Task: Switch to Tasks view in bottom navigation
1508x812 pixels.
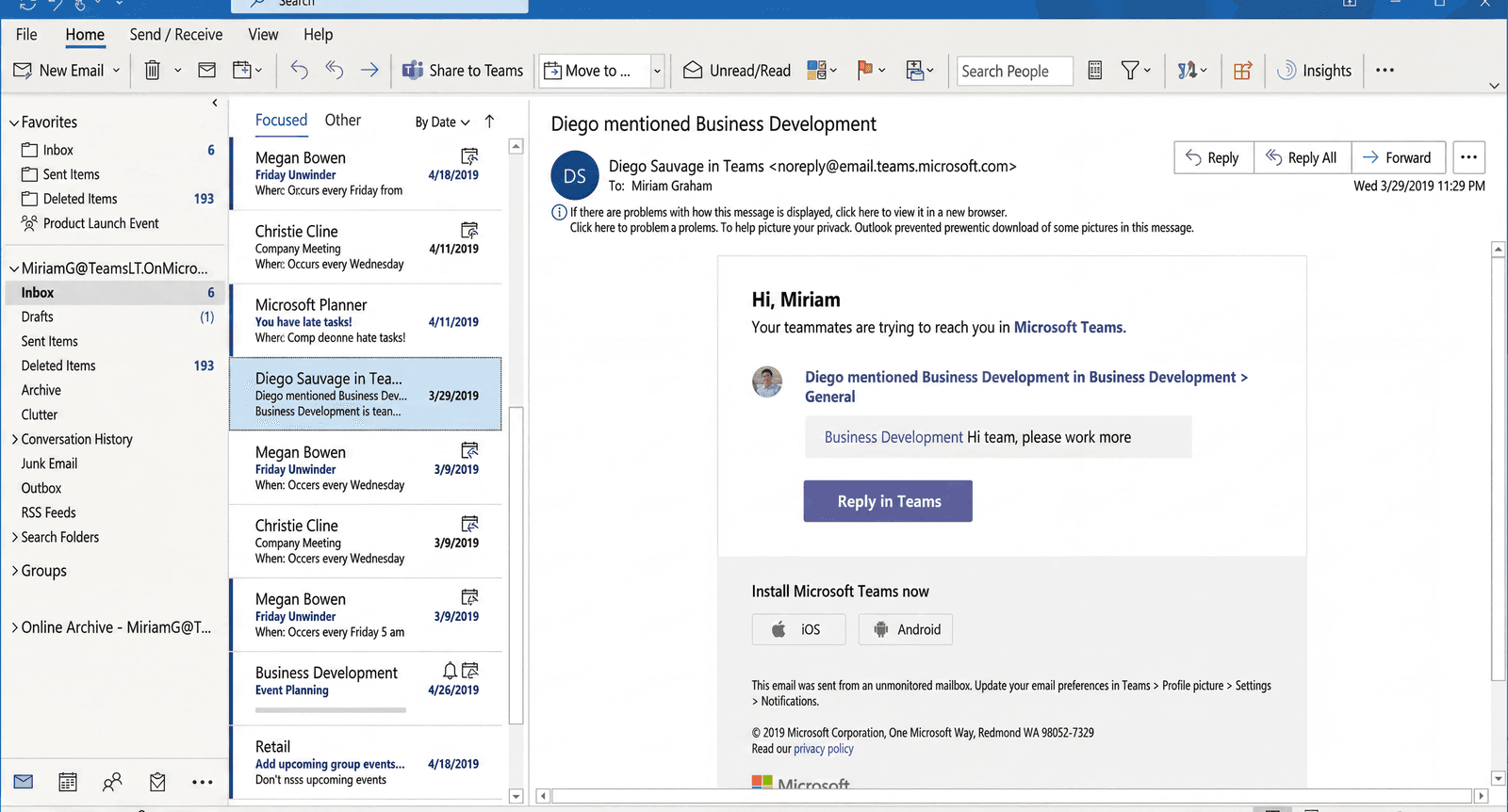Action: pyautogui.click(x=157, y=782)
